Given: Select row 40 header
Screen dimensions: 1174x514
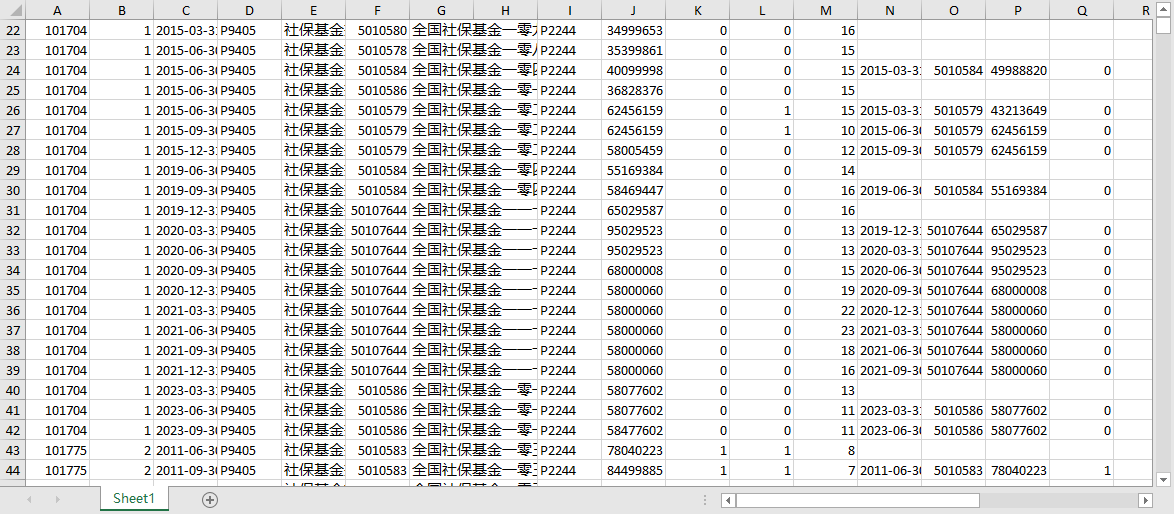Looking at the screenshot, I should (x=13, y=391).
